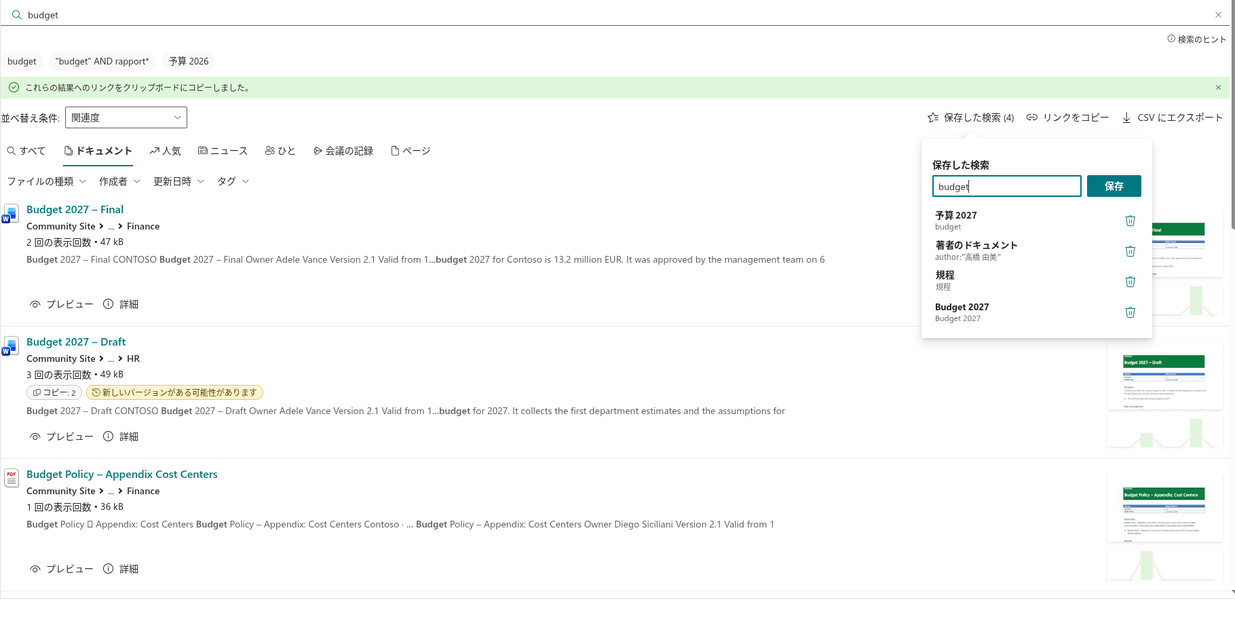
Task: Click the search magnifier icon in search box
Action: coord(16,15)
